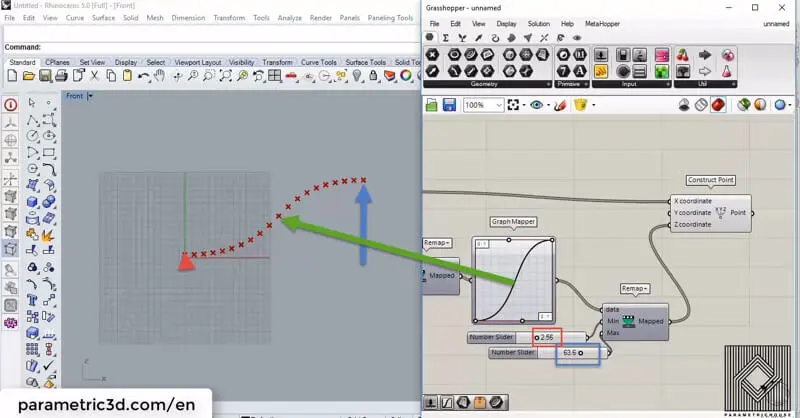Toggle the wireframe preview mode button
800x418 pixels.
point(701,105)
